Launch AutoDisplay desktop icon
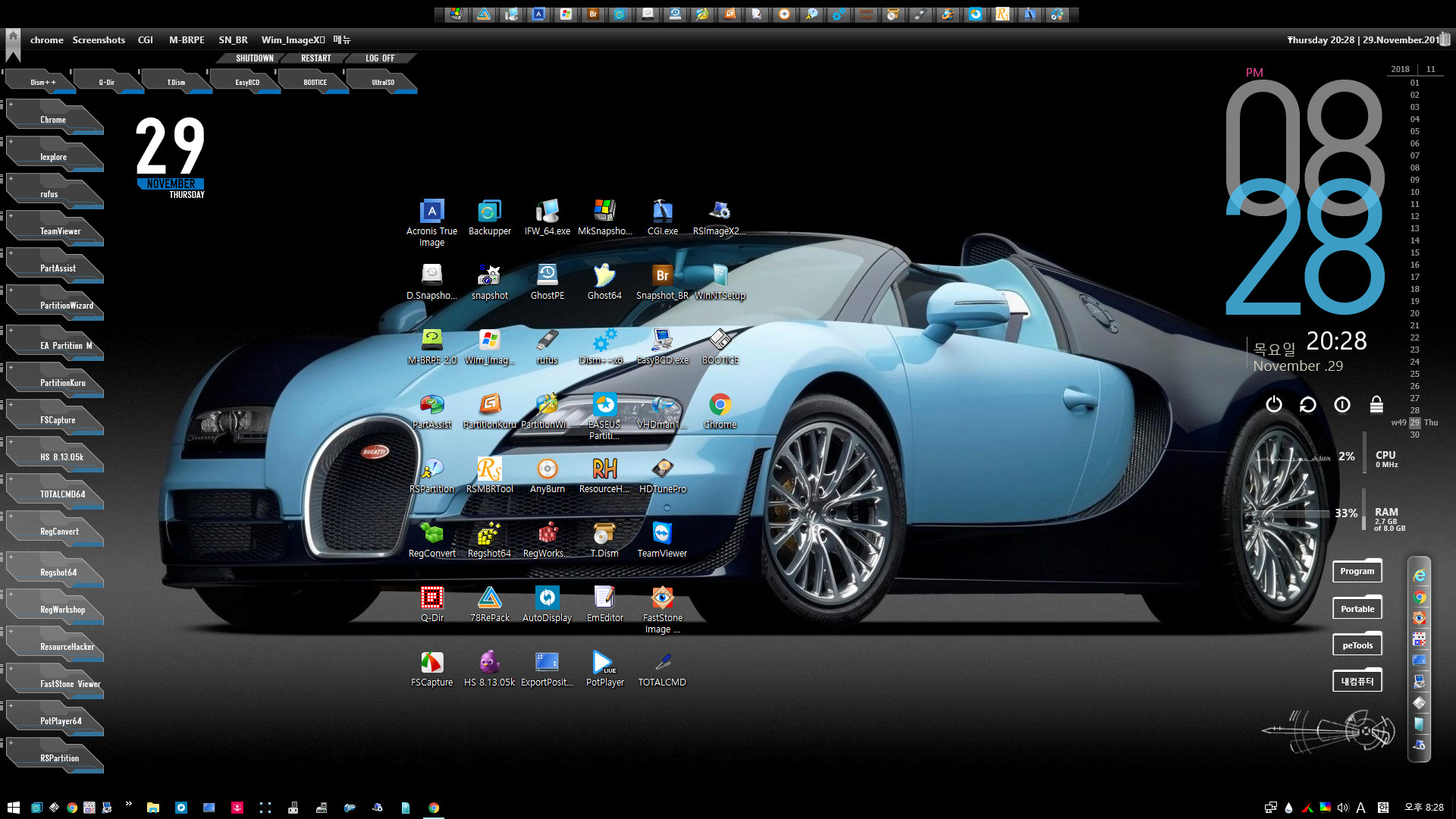1456x819 pixels. pos(547,604)
